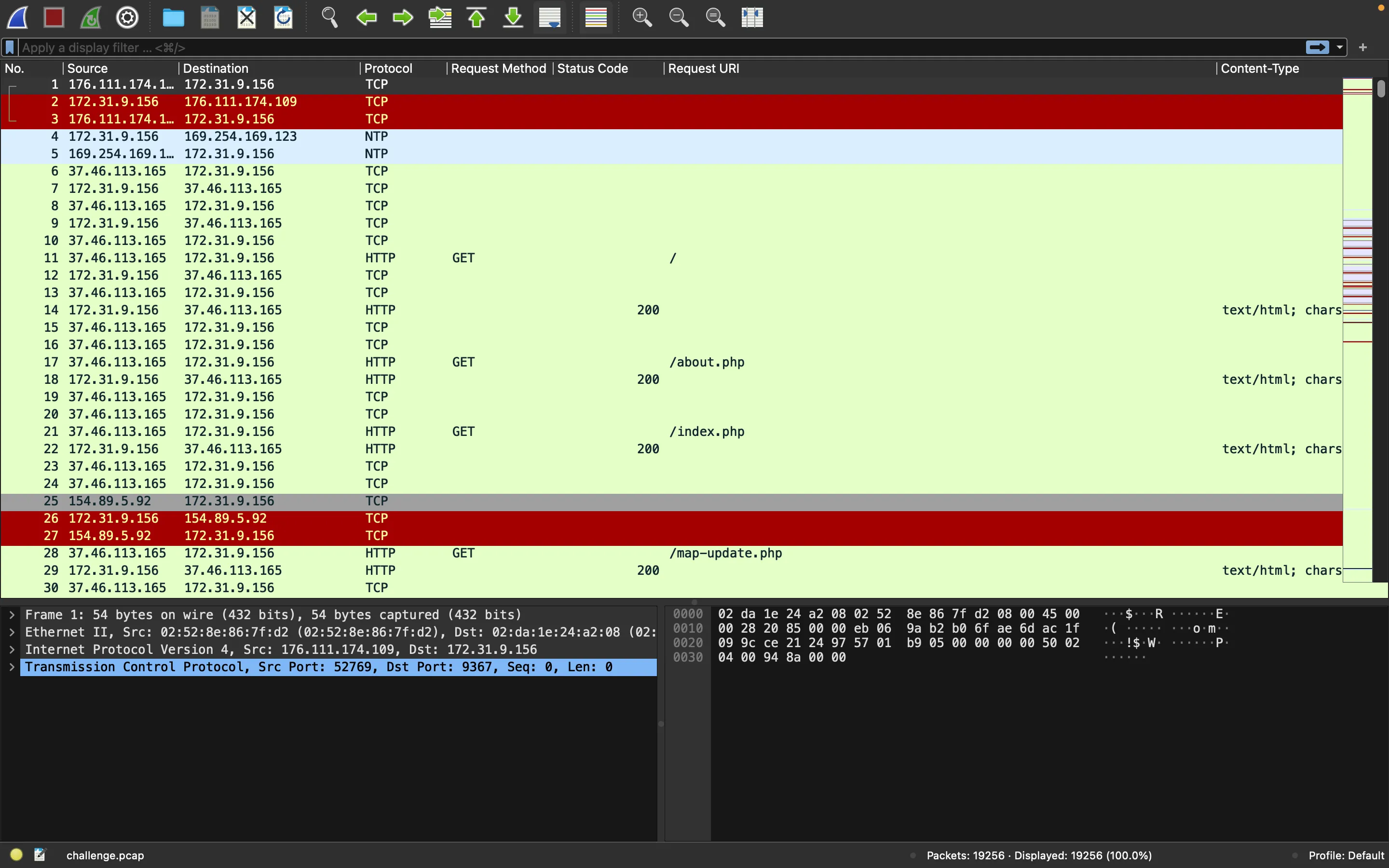Click the Status Code column header

coord(608,68)
